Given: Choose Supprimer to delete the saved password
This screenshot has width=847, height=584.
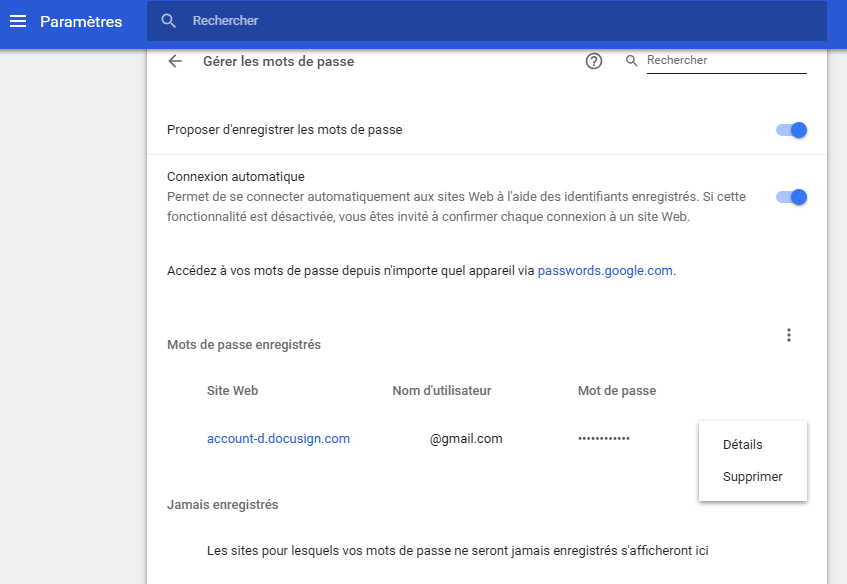Looking at the screenshot, I should click(752, 477).
